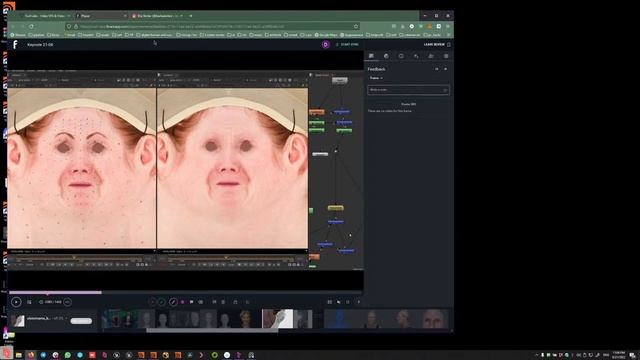The image size is (640, 360).
Task: Switch to the first browser tab
Action: click(x=45, y=16)
